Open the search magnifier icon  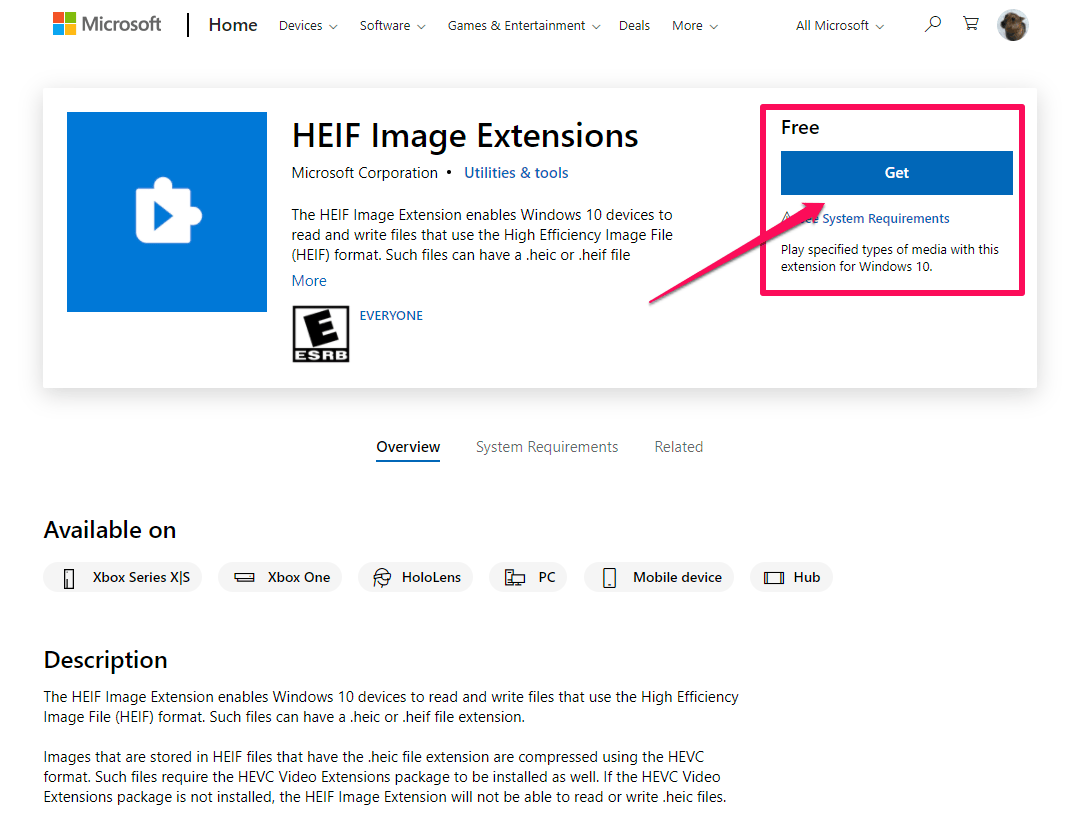click(932, 24)
